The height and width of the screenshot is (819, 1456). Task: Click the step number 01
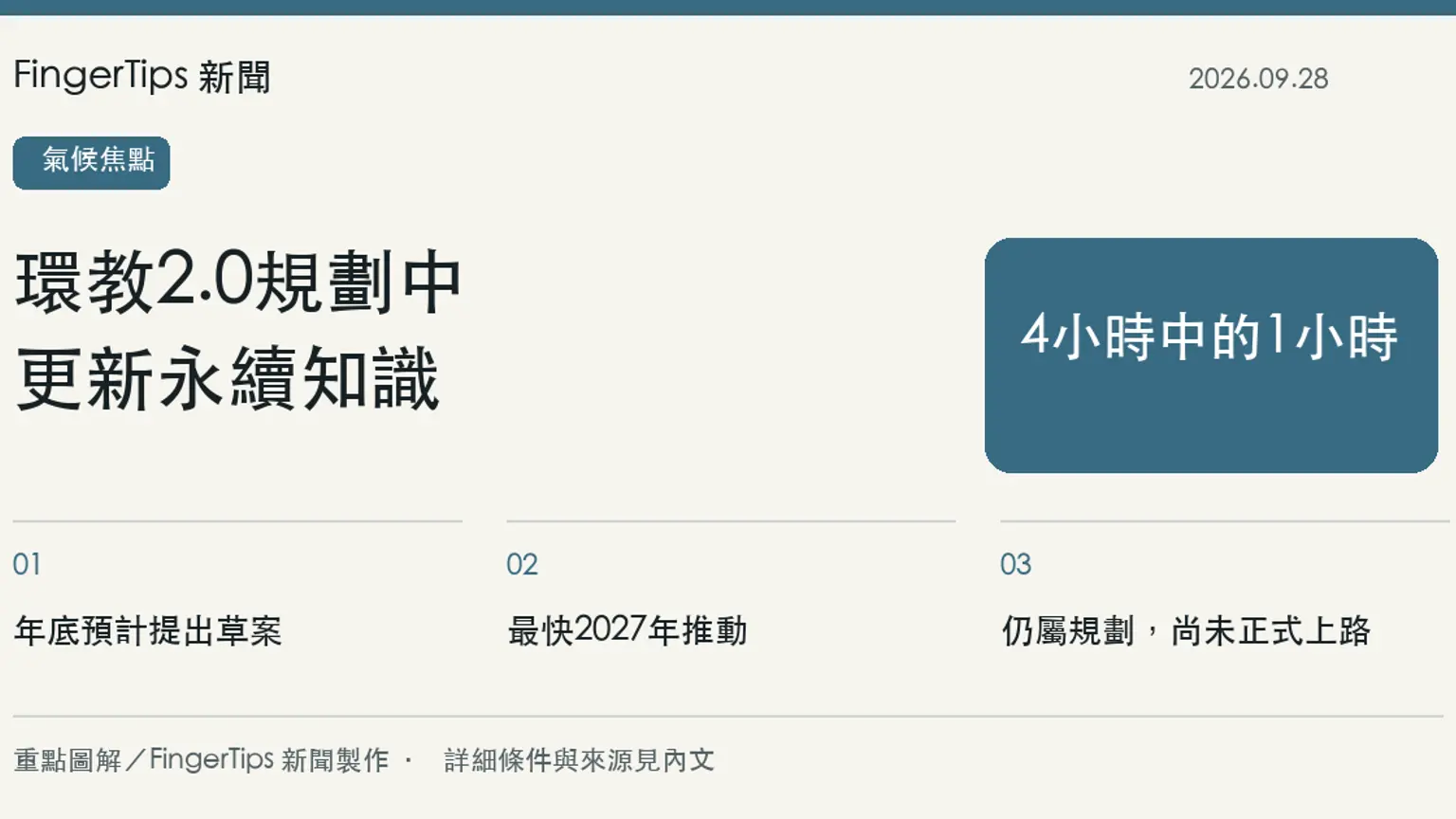tap(27, 565)
